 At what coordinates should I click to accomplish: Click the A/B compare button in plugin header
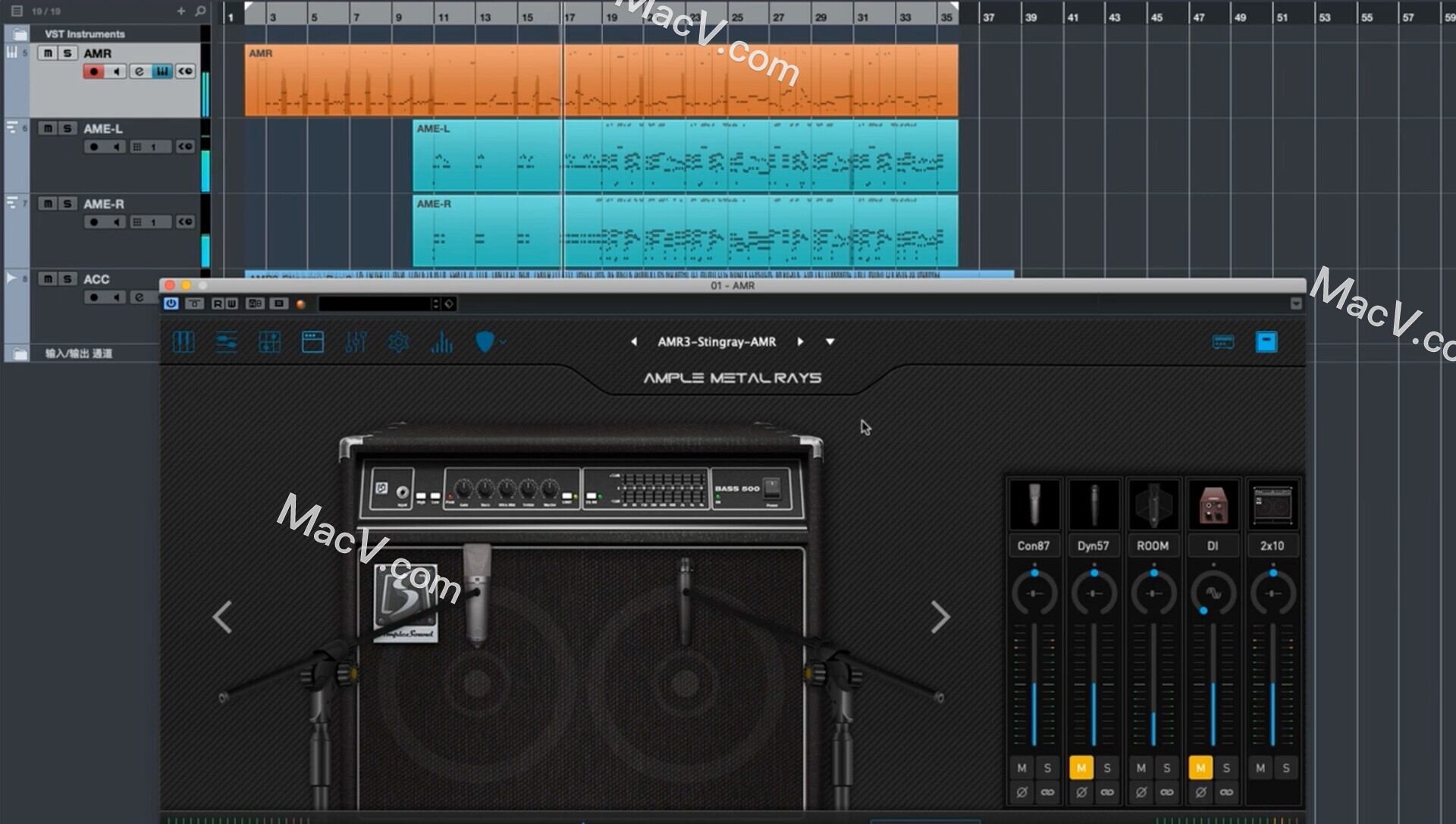[x=255, y=303]
